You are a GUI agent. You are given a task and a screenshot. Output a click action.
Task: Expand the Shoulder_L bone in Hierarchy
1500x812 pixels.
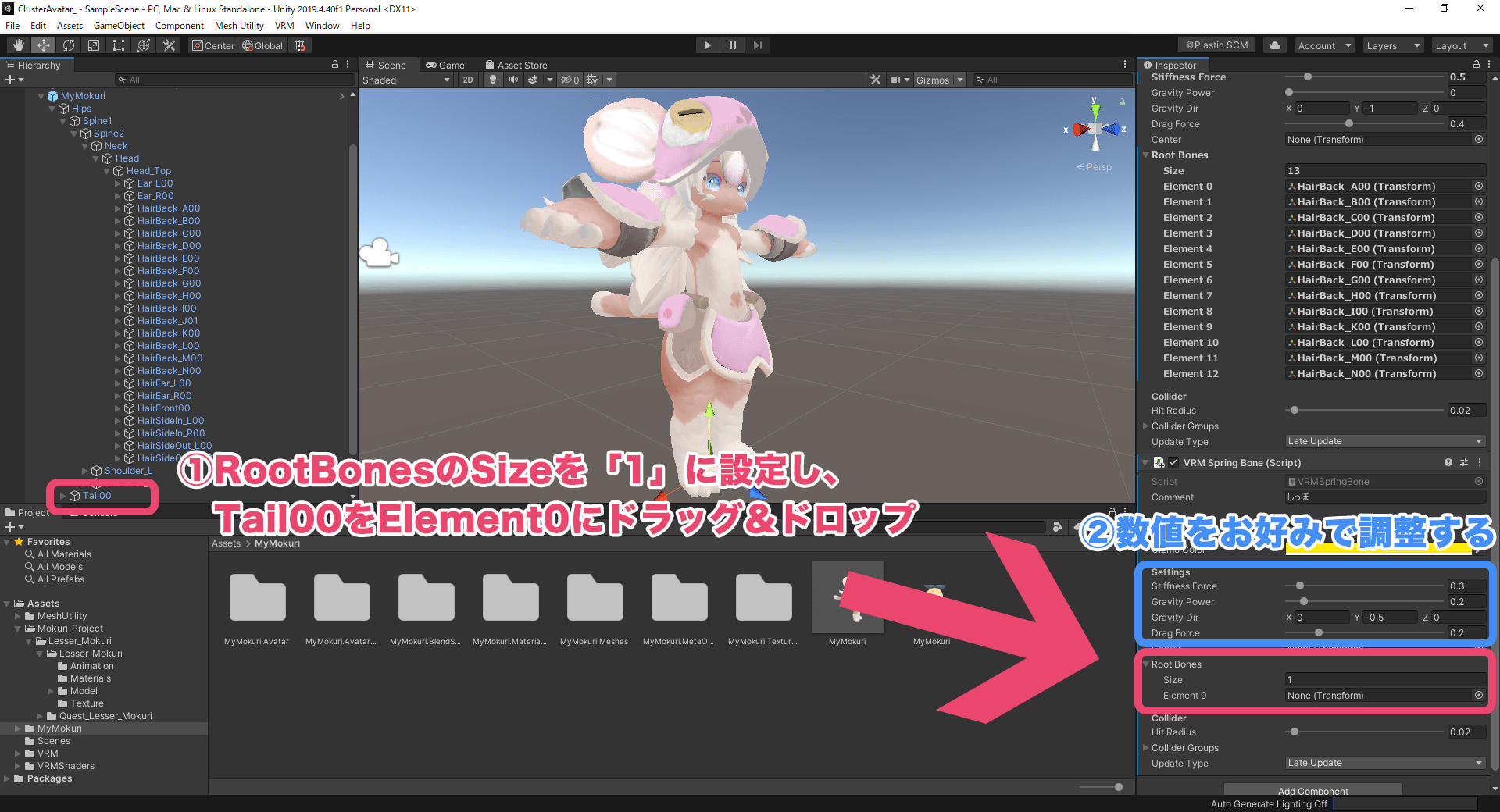tap(86, 470)
